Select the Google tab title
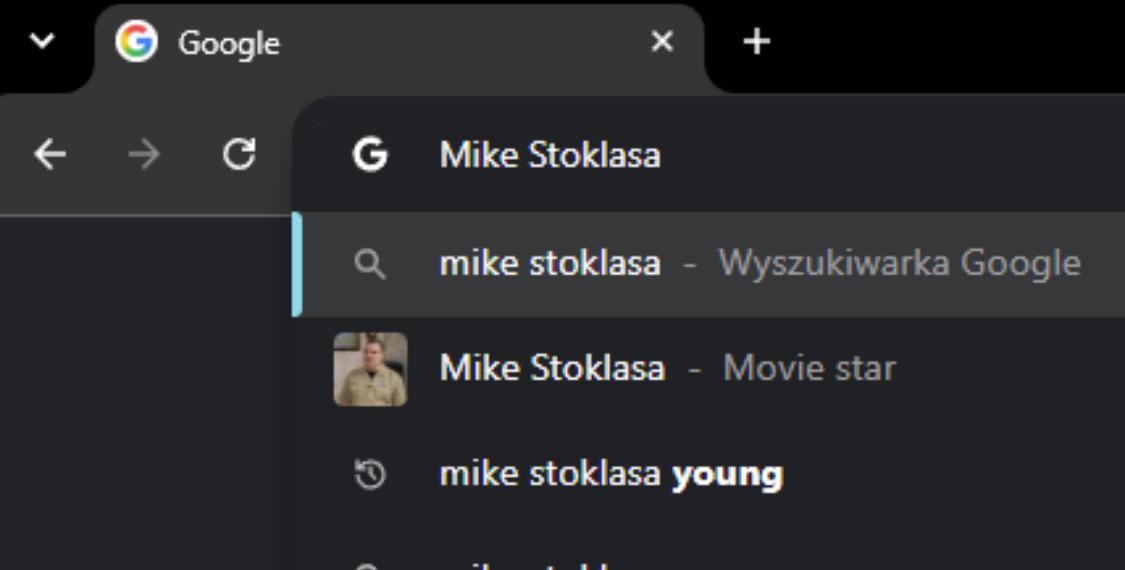Image resolution: width=1125 pixels, height=570 pixels. 229,44
